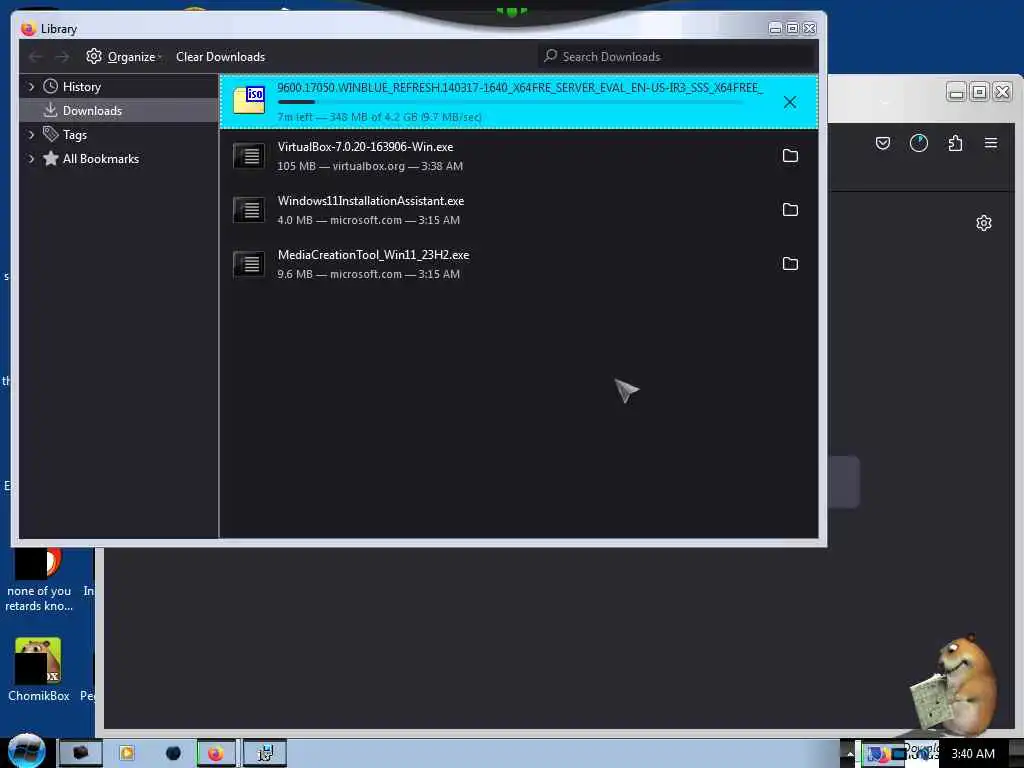Click Windows11InstallationAssistant.exe filename text

coord(370,201)
